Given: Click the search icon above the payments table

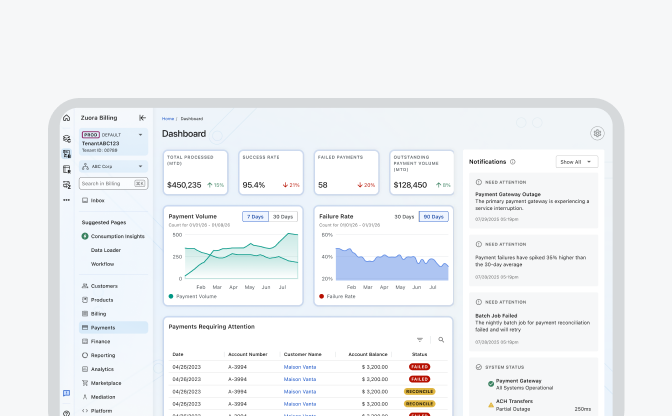Looking at the screenshot, I should point(441,340).
